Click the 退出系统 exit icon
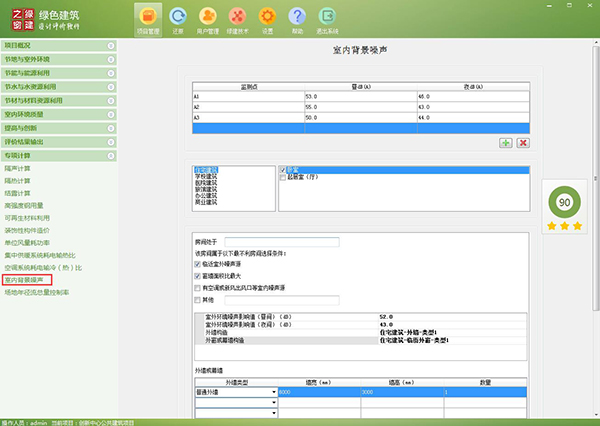 click(x=327, y=18)
